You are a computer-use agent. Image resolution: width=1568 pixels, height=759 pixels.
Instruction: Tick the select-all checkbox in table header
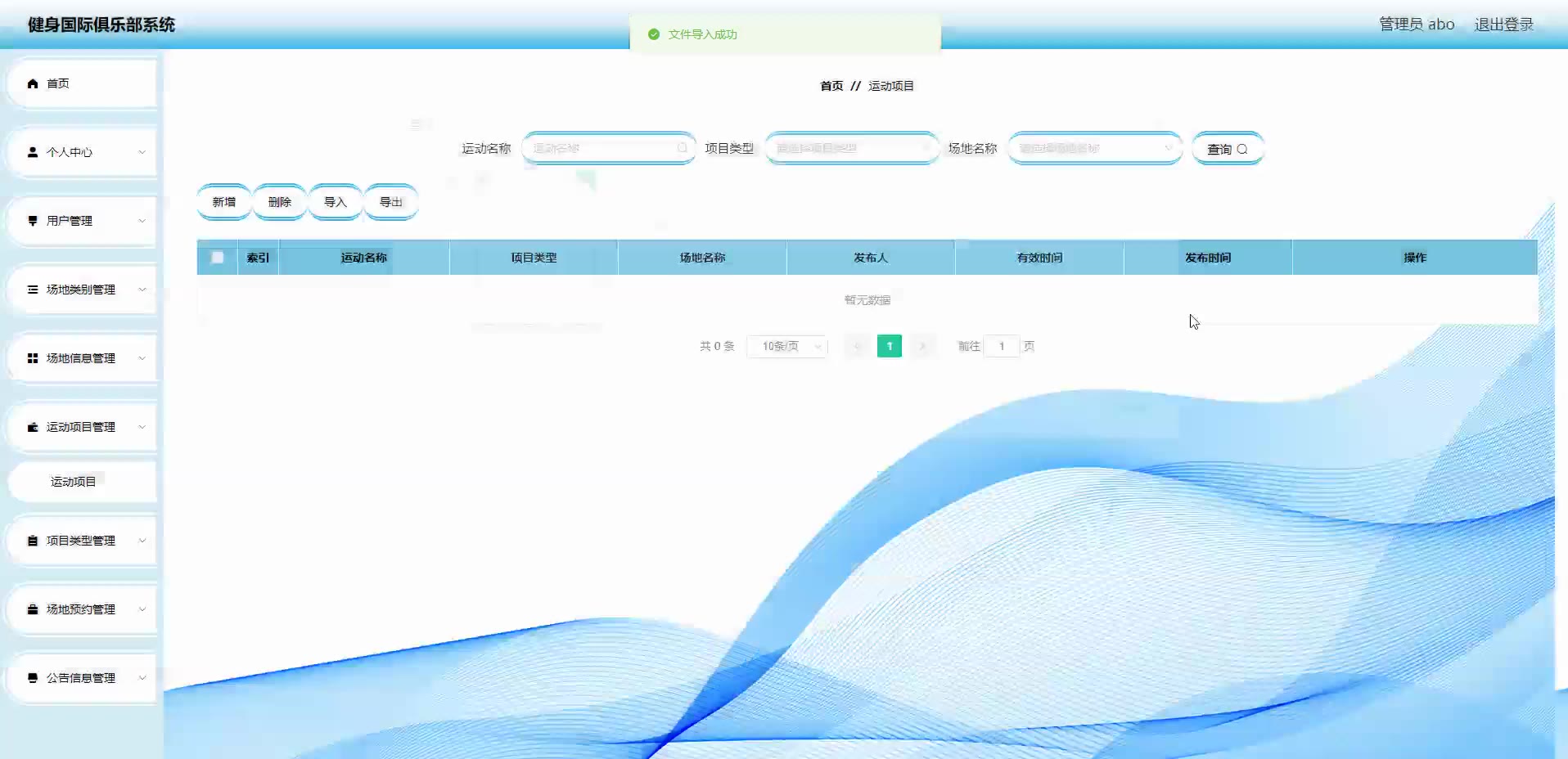point(218,258)
